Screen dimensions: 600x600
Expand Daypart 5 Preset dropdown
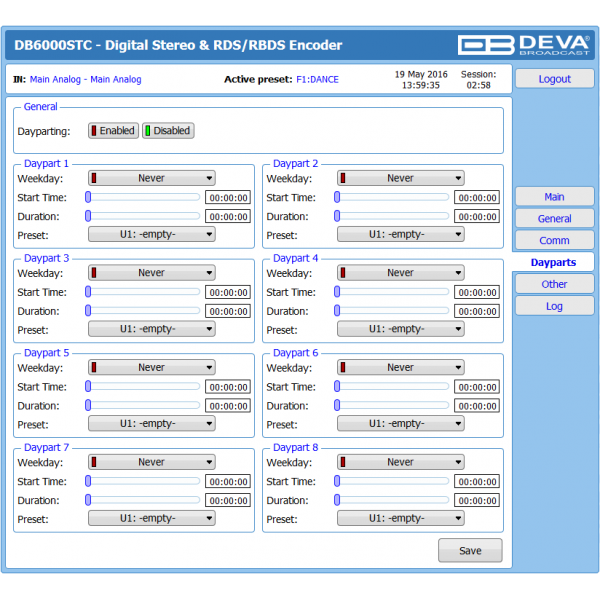pos(152,424)
